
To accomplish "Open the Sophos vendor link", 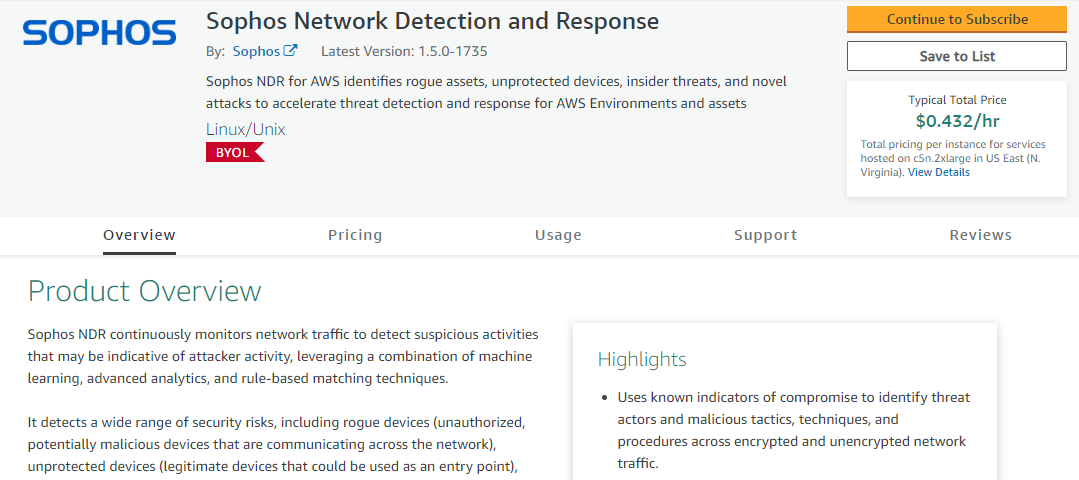I will pos(256,51).
